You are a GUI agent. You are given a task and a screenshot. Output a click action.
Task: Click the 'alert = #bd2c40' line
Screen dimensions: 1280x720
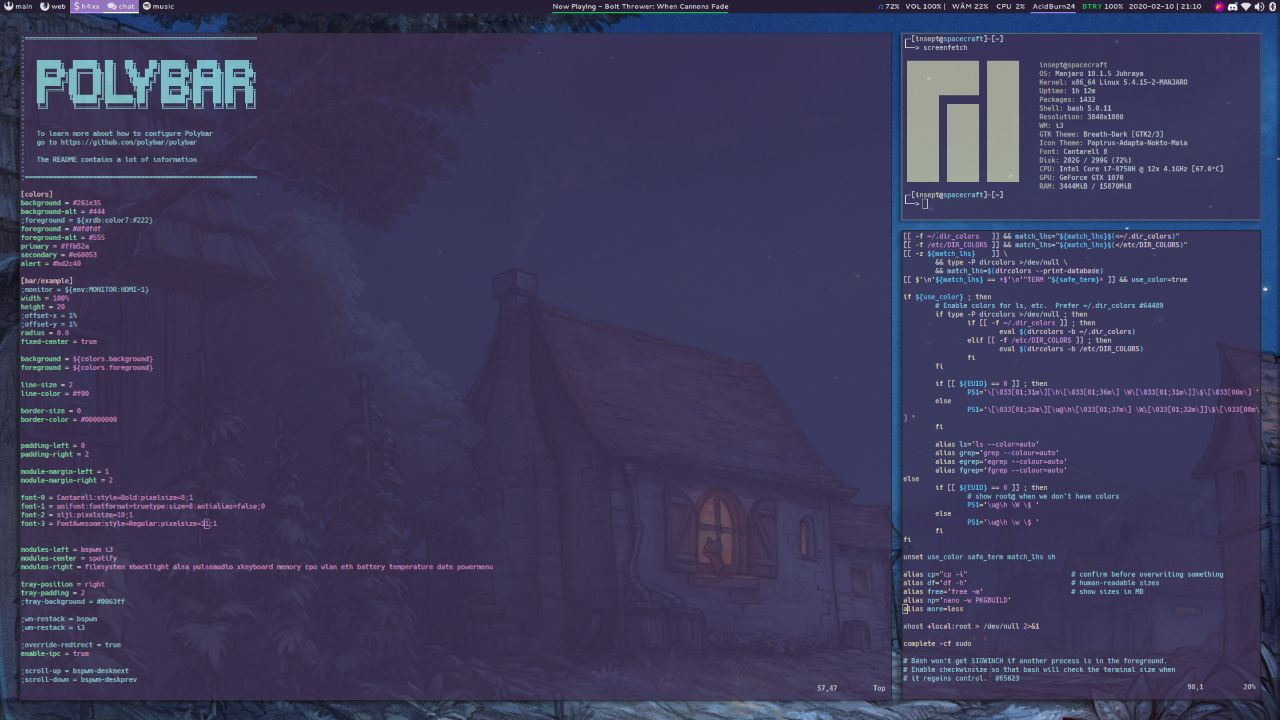51,264
